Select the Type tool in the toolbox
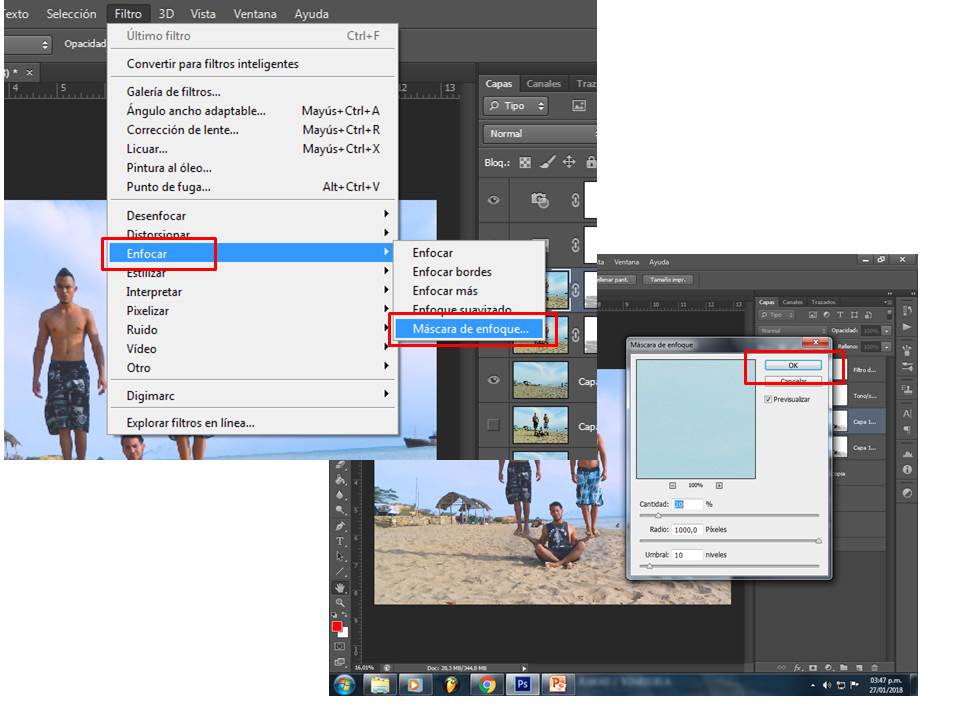The width and height of the screenshot is (960, 720). click(340, 541)
